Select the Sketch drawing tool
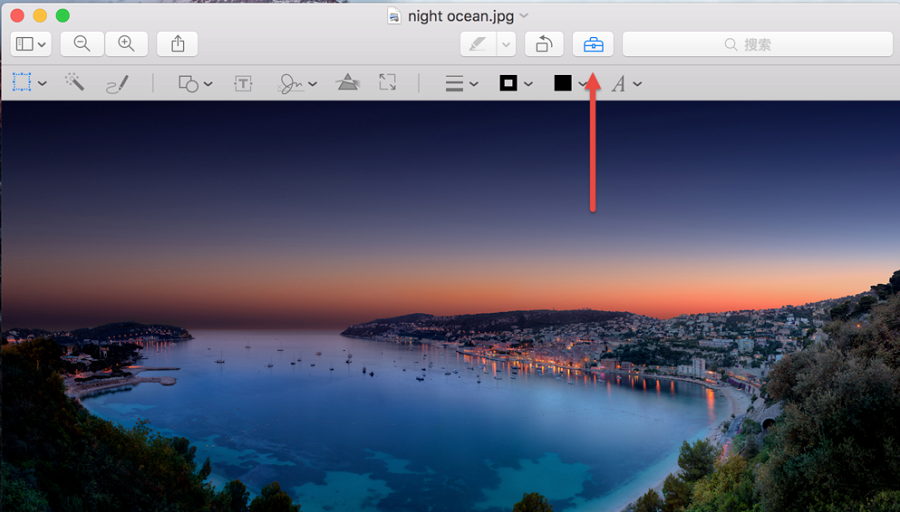The width and height of the screenshot is (900, 512). point(118,84)
